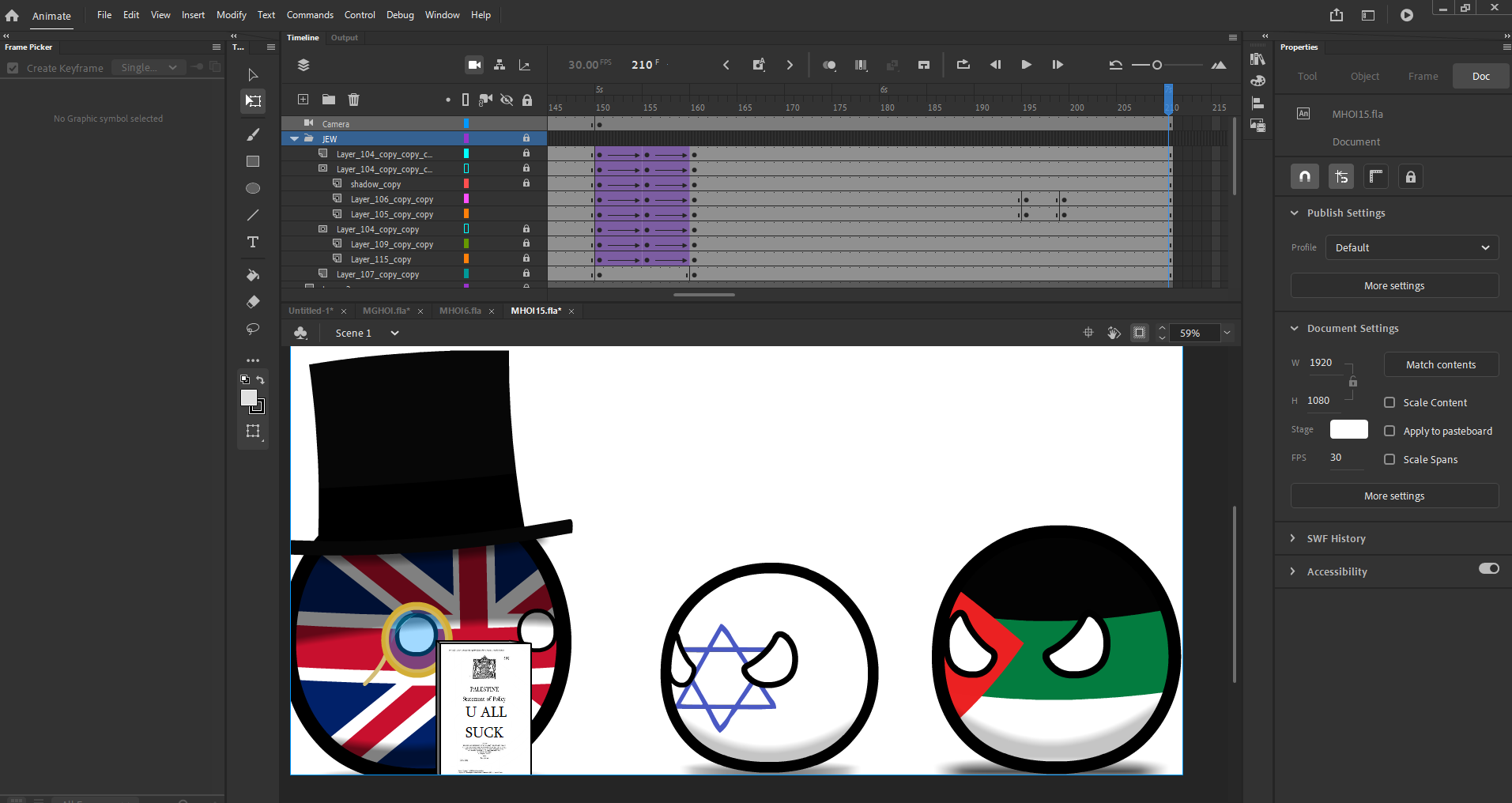Collapse the JEW layer folder
The image size is (1512, 803).
pos(295,139)
